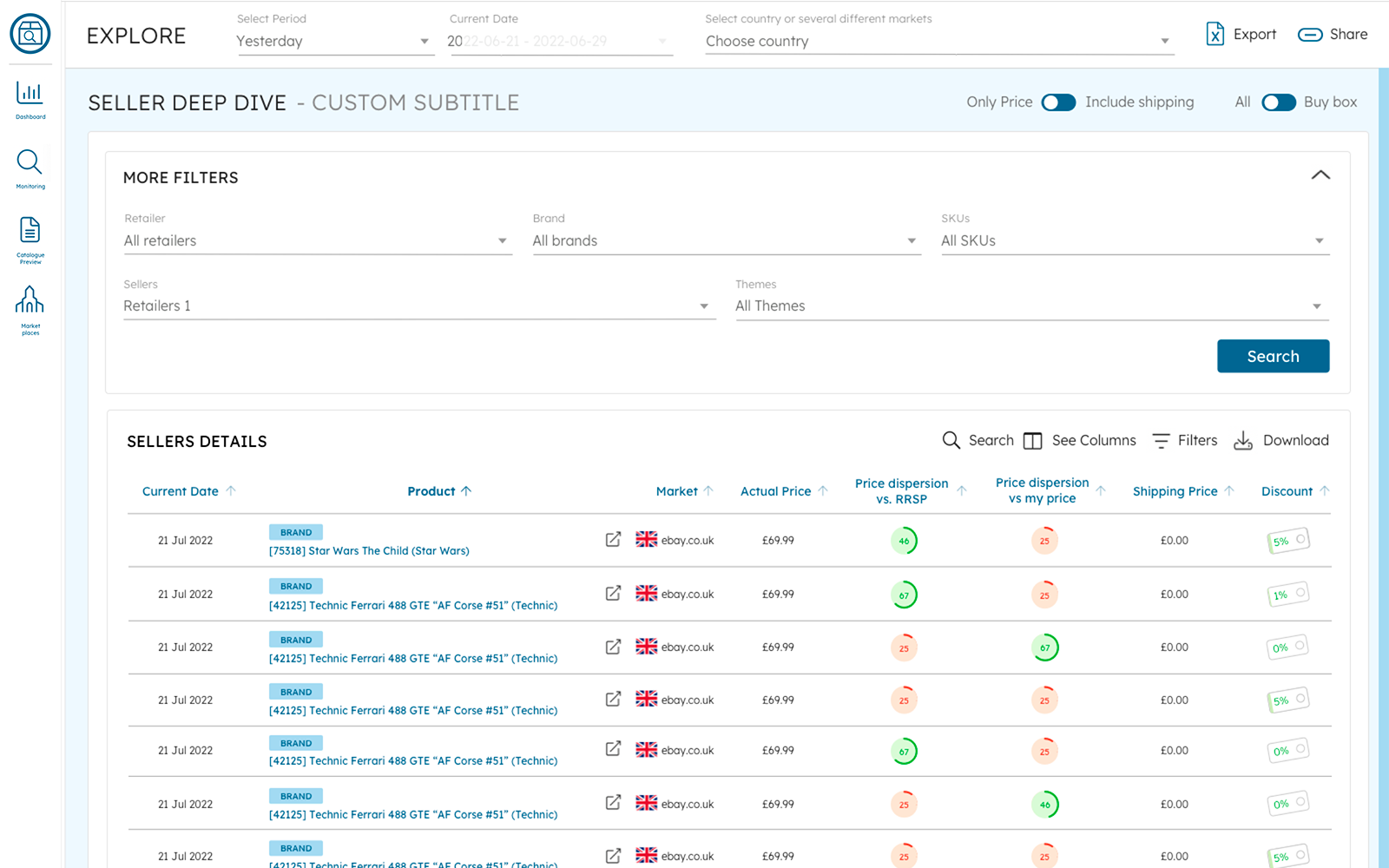
Task: Click the 5% discount tag in Star Wars row
Action: pyautogui.click(x=1287, y=541)
